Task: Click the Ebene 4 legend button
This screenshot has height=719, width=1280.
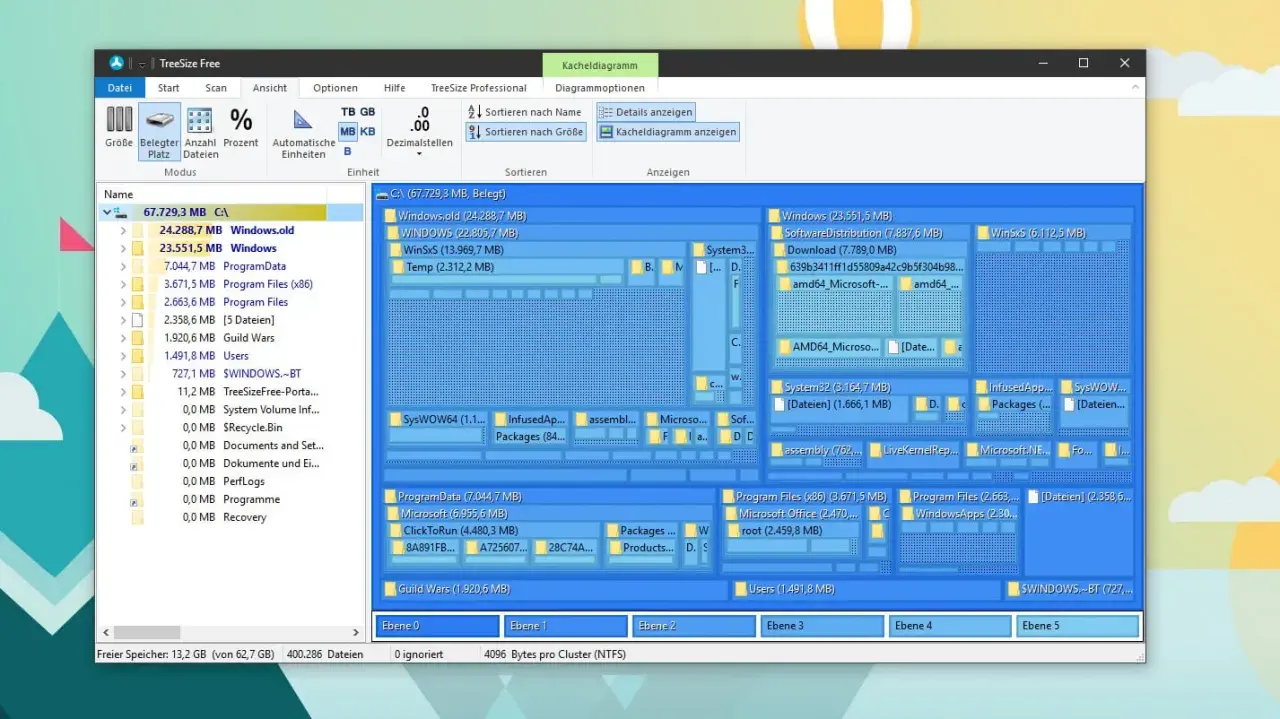Action: coord(949,626)
